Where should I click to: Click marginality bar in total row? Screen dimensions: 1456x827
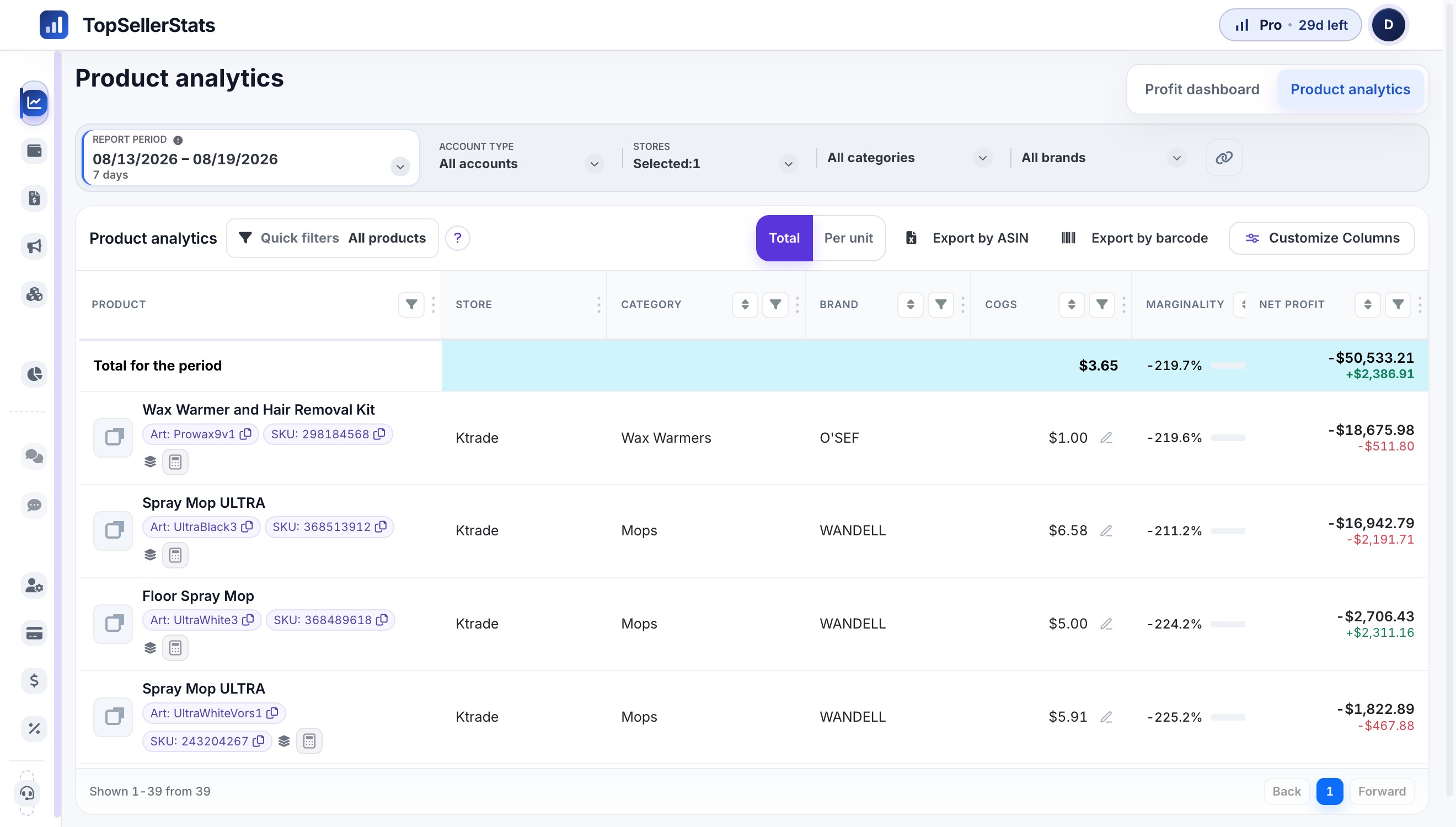pyautogui.click(x=1228, y=366)
